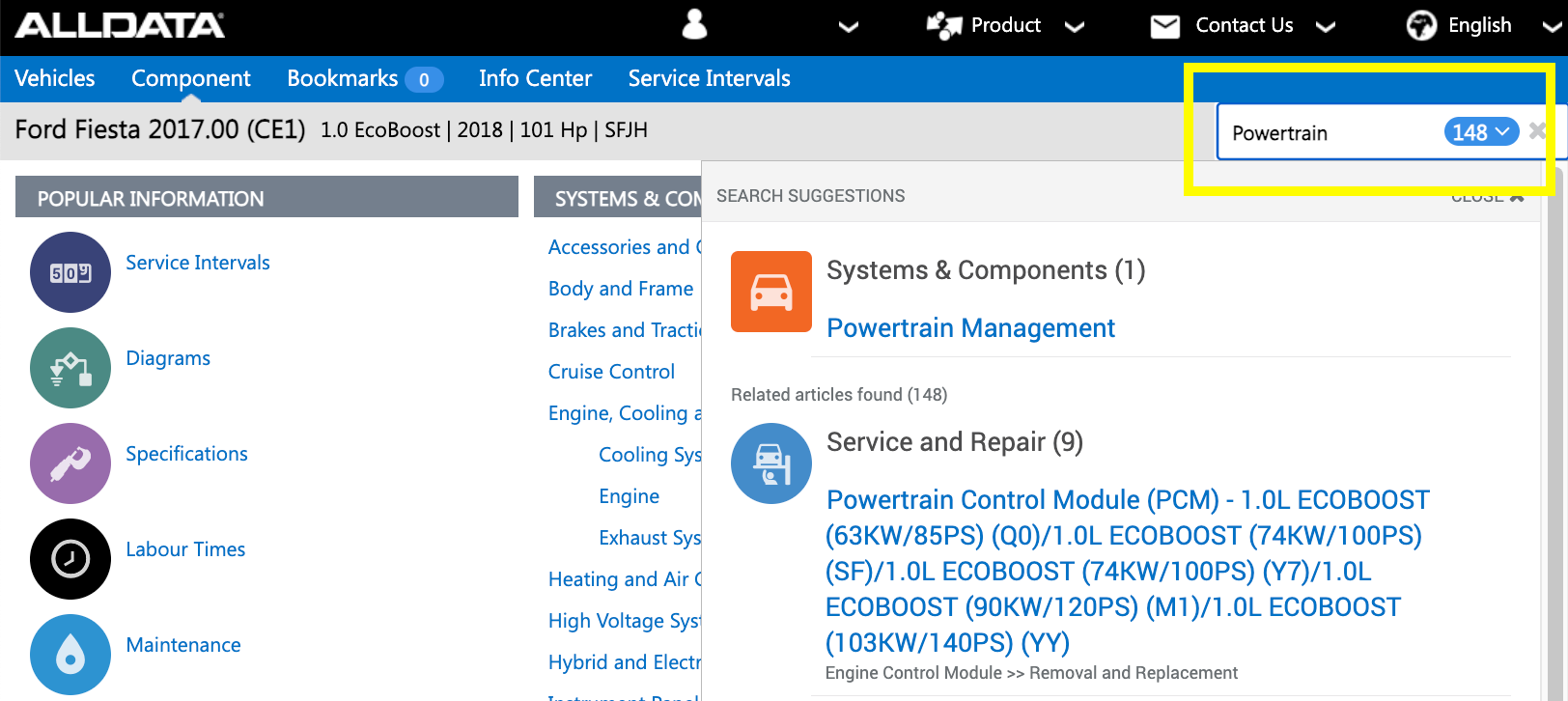
Task: Open the Service Intervals popular link
Action: coord(198,263)
